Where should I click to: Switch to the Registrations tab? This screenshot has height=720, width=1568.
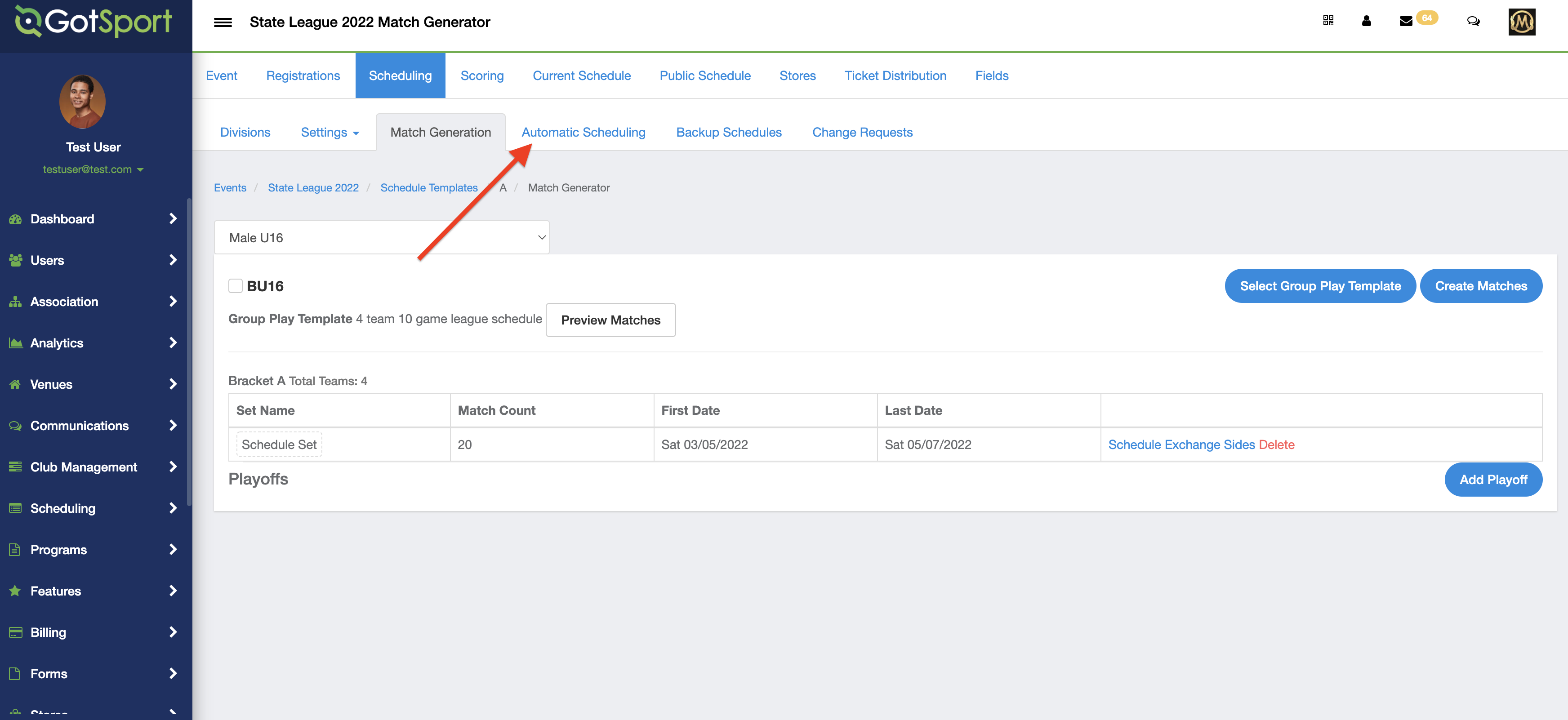pos(303,76)
